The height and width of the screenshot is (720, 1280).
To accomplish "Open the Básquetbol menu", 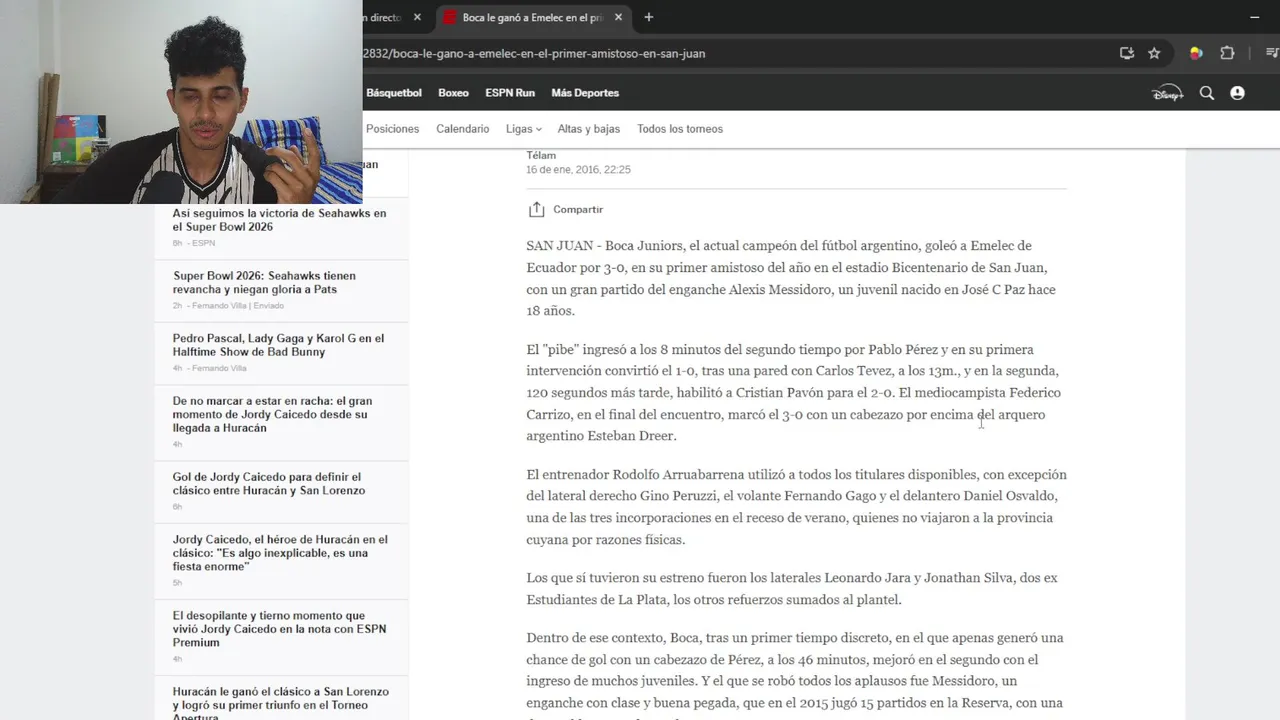I will click(x=394, y=93).
